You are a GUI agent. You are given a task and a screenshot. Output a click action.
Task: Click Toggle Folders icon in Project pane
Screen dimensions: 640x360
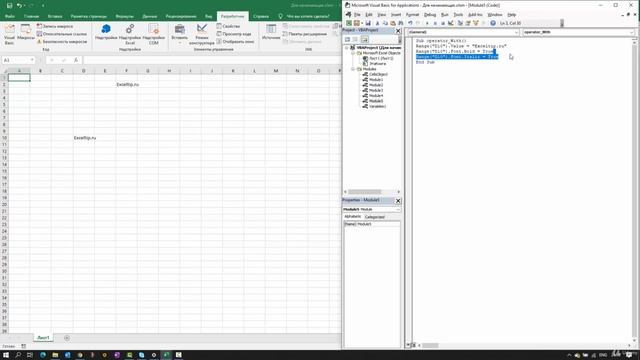pos(364,39)
